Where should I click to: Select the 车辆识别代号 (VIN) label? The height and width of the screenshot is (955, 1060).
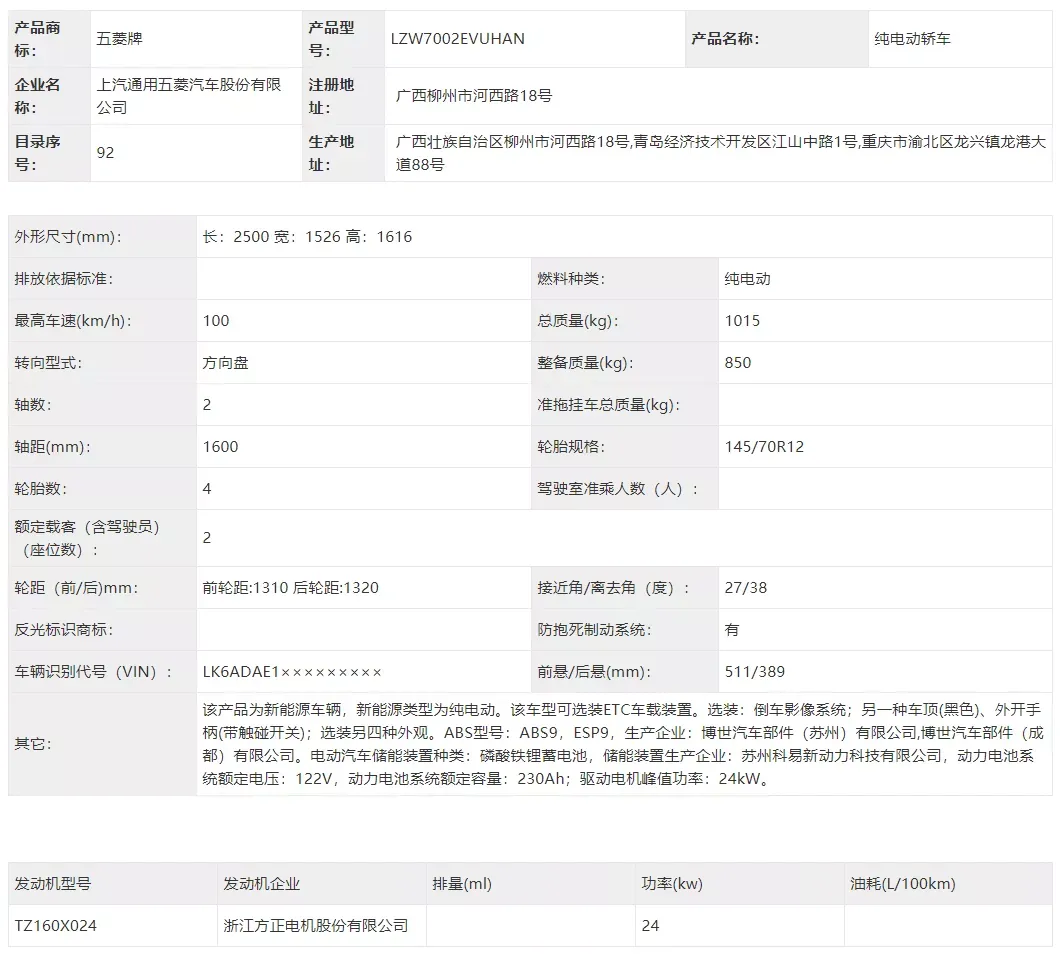click(x=93, y=671)
